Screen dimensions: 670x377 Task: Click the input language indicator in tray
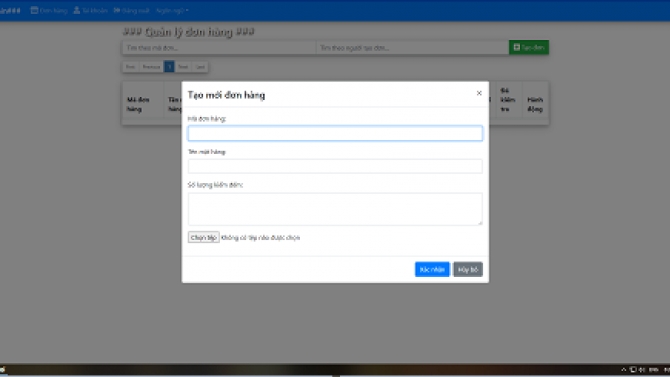[x=654, y=370]
